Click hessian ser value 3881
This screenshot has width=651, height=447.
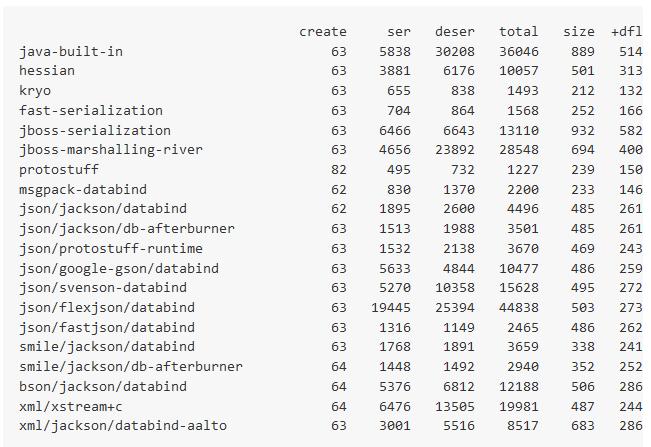[x=395, y=71]
